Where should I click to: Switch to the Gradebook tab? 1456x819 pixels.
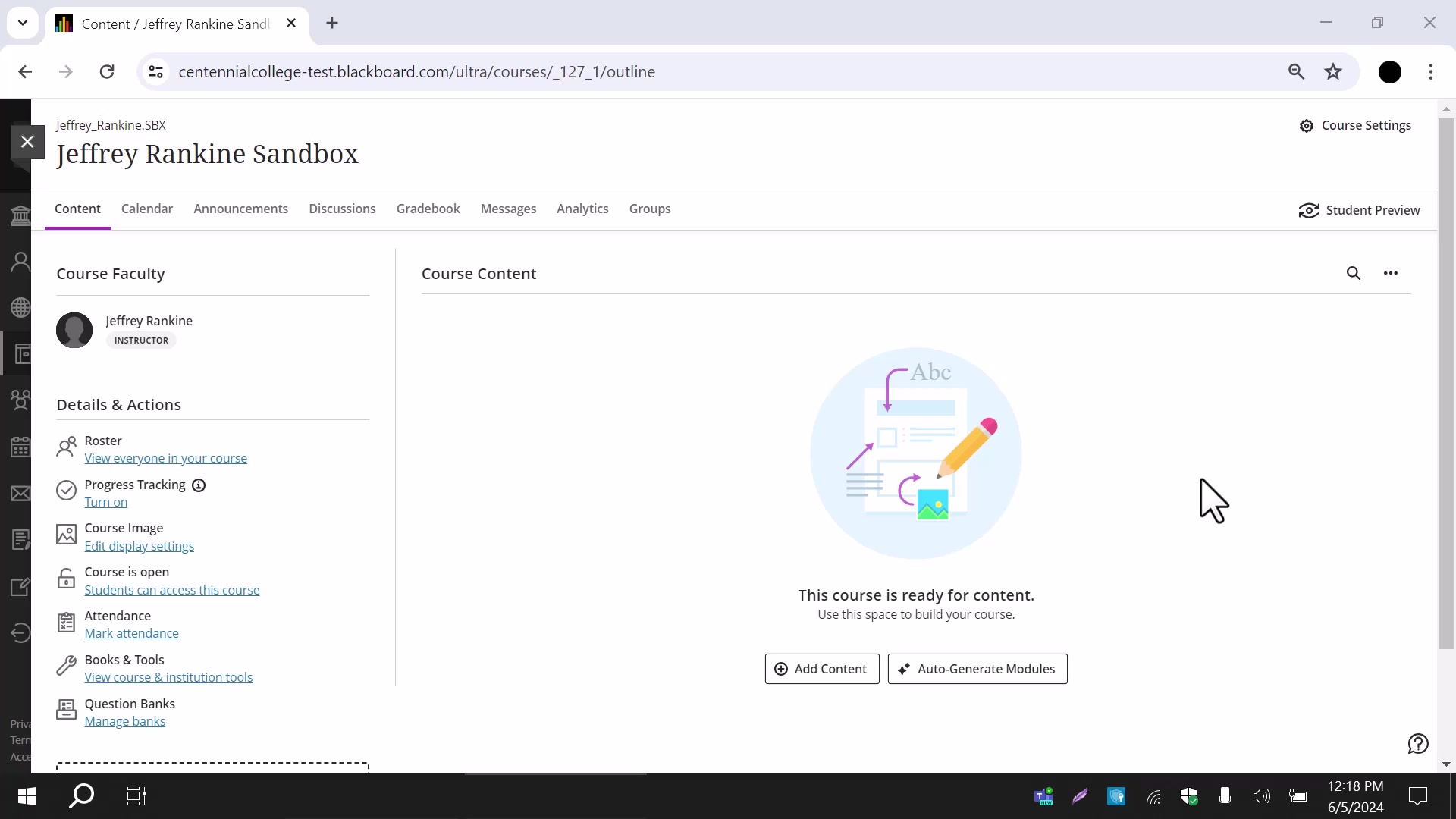(x=428, y=209)
